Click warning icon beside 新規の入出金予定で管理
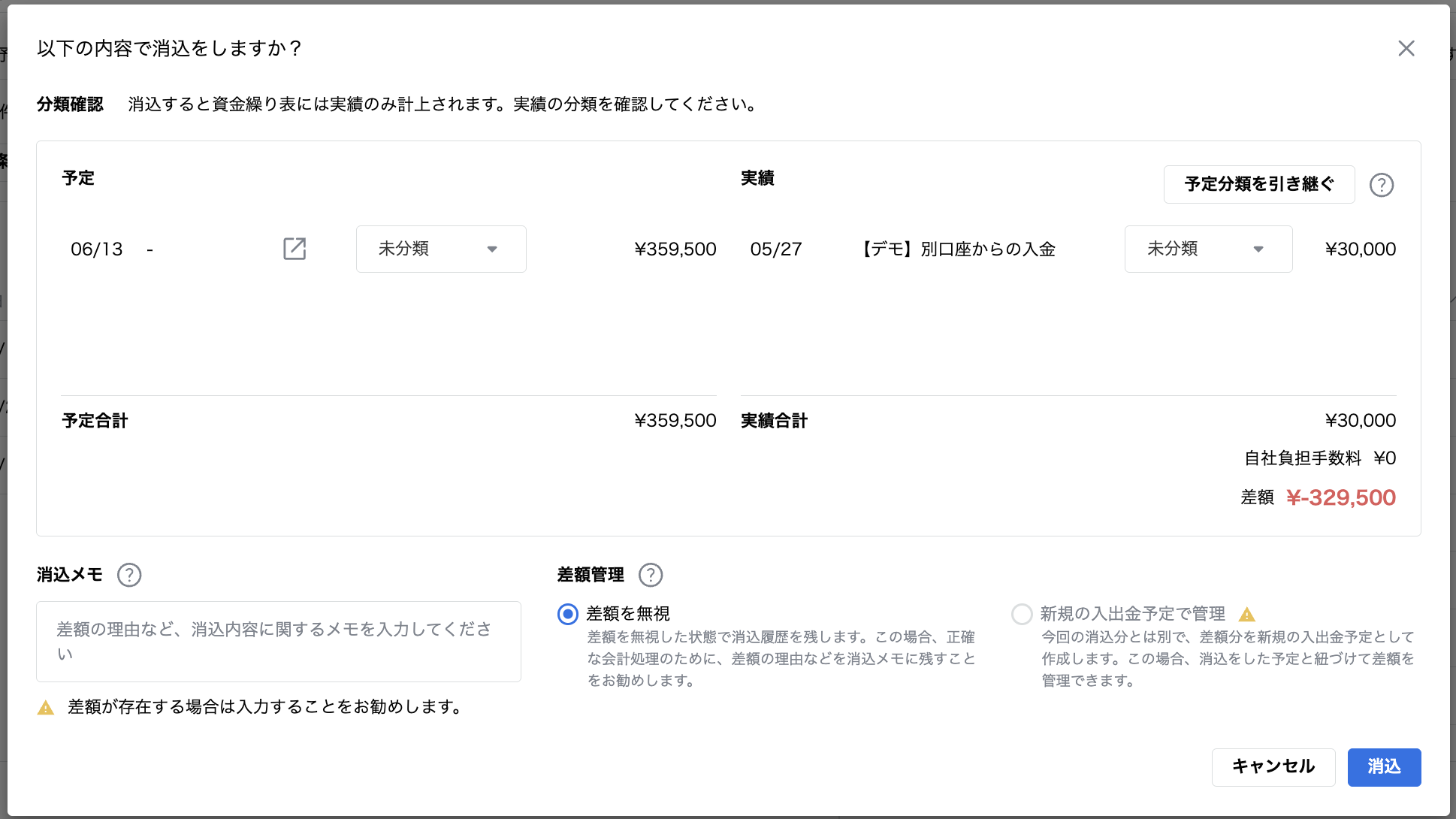This screenshot has height=819, width=1456. tap(1247, 615)
